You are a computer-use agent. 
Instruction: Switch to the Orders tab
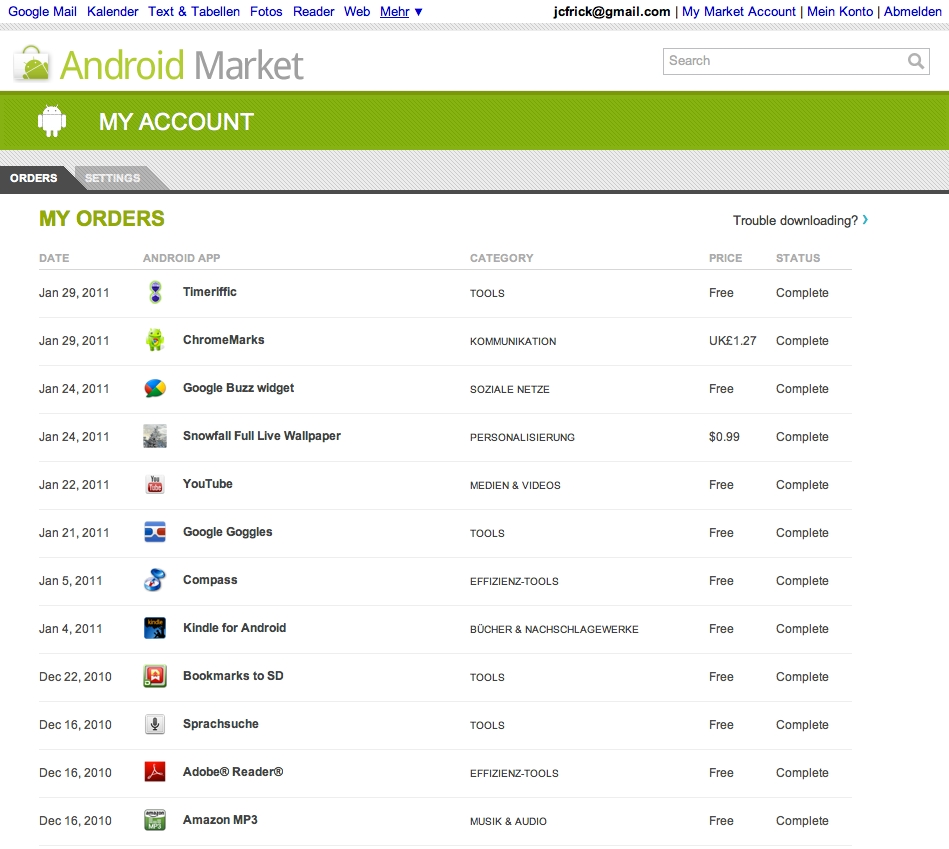(x=34, y=178)
